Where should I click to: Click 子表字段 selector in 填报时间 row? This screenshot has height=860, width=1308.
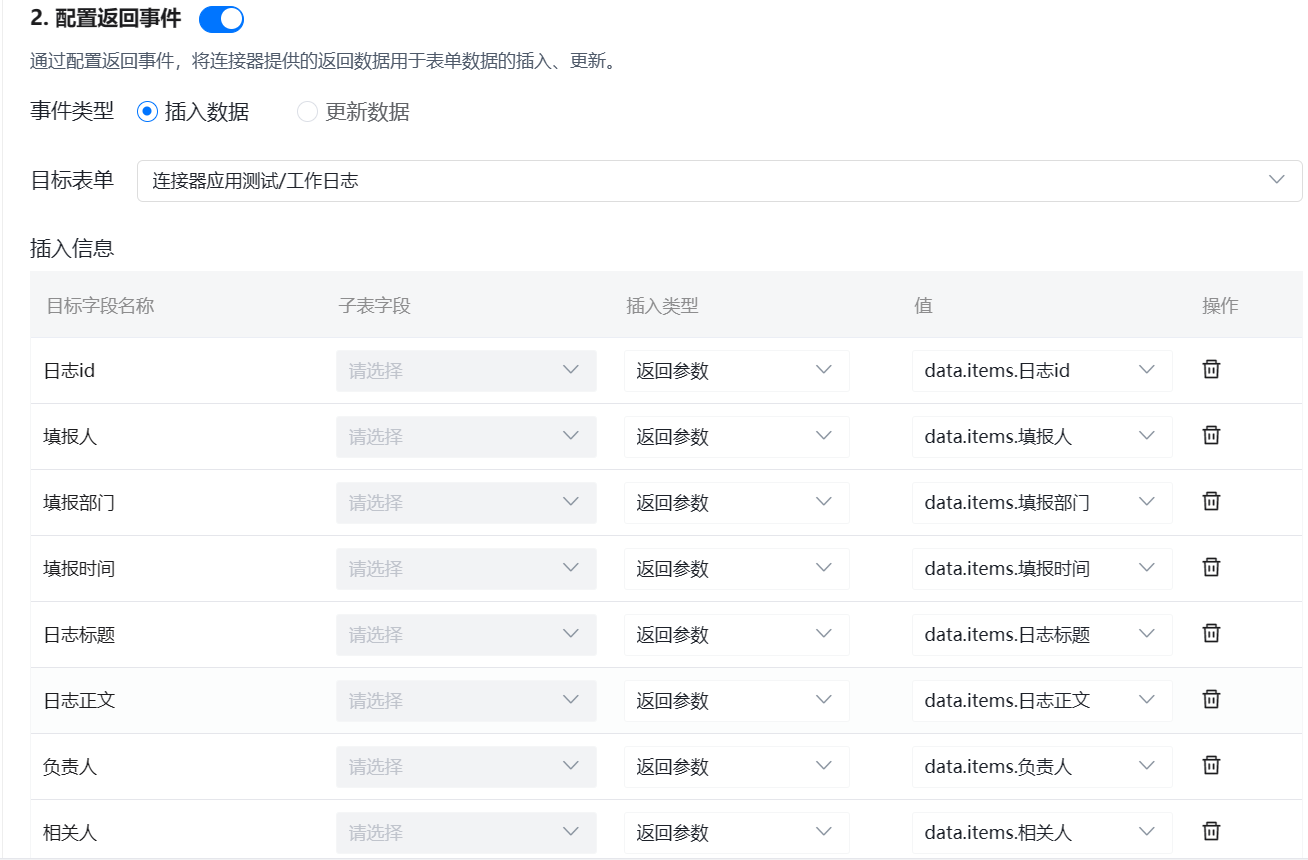[466, 569]
